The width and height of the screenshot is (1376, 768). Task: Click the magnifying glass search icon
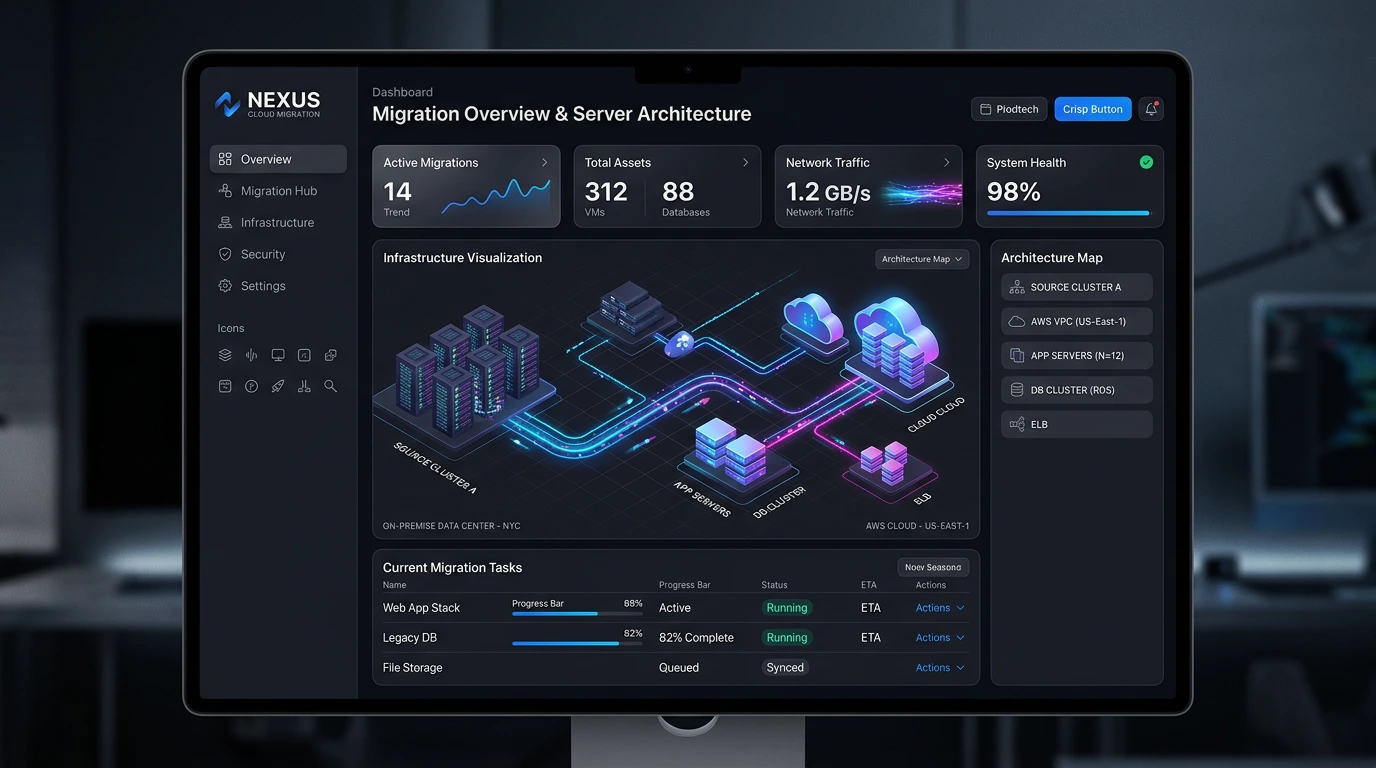pyautogui.click(x=330, y=386)
